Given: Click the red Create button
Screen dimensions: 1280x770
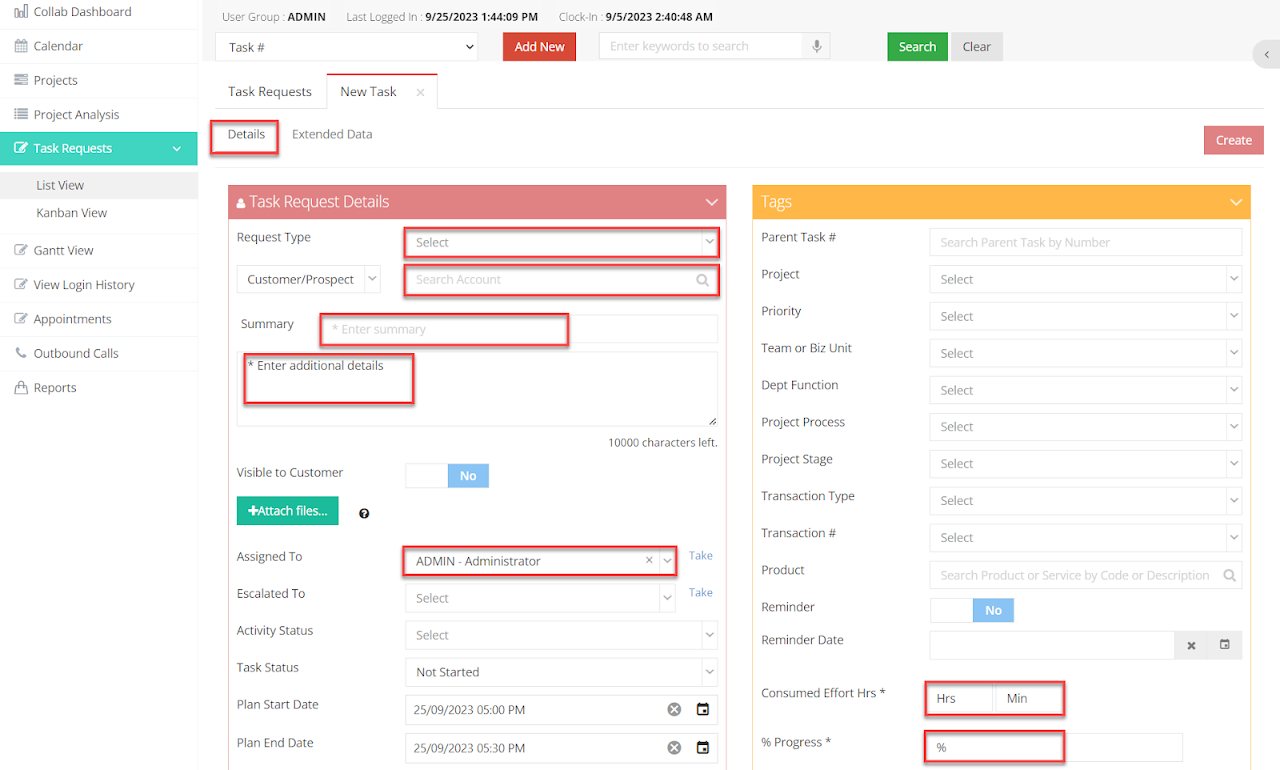Looking at the screenshot, I should pos(1233,140).
